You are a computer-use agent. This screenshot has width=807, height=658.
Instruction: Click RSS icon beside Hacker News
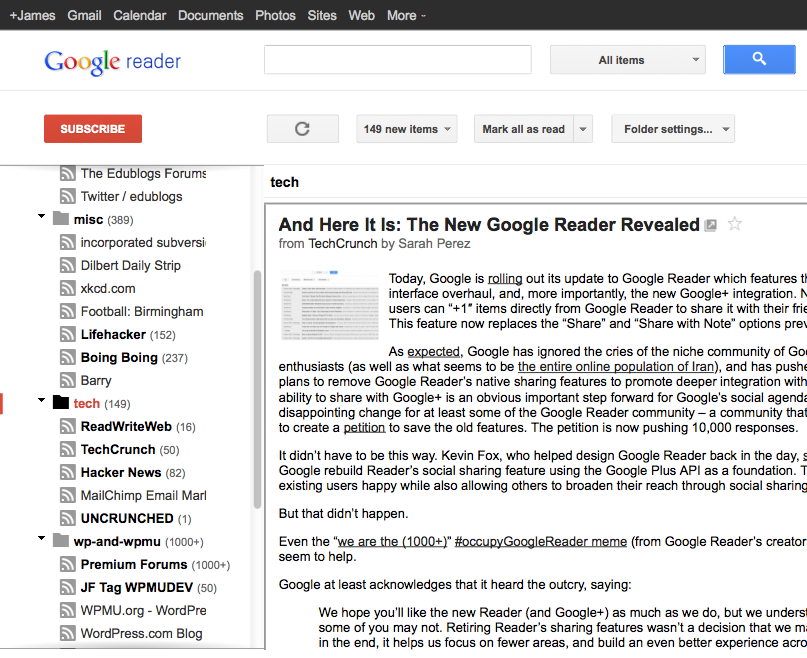(x=67, y=472)
